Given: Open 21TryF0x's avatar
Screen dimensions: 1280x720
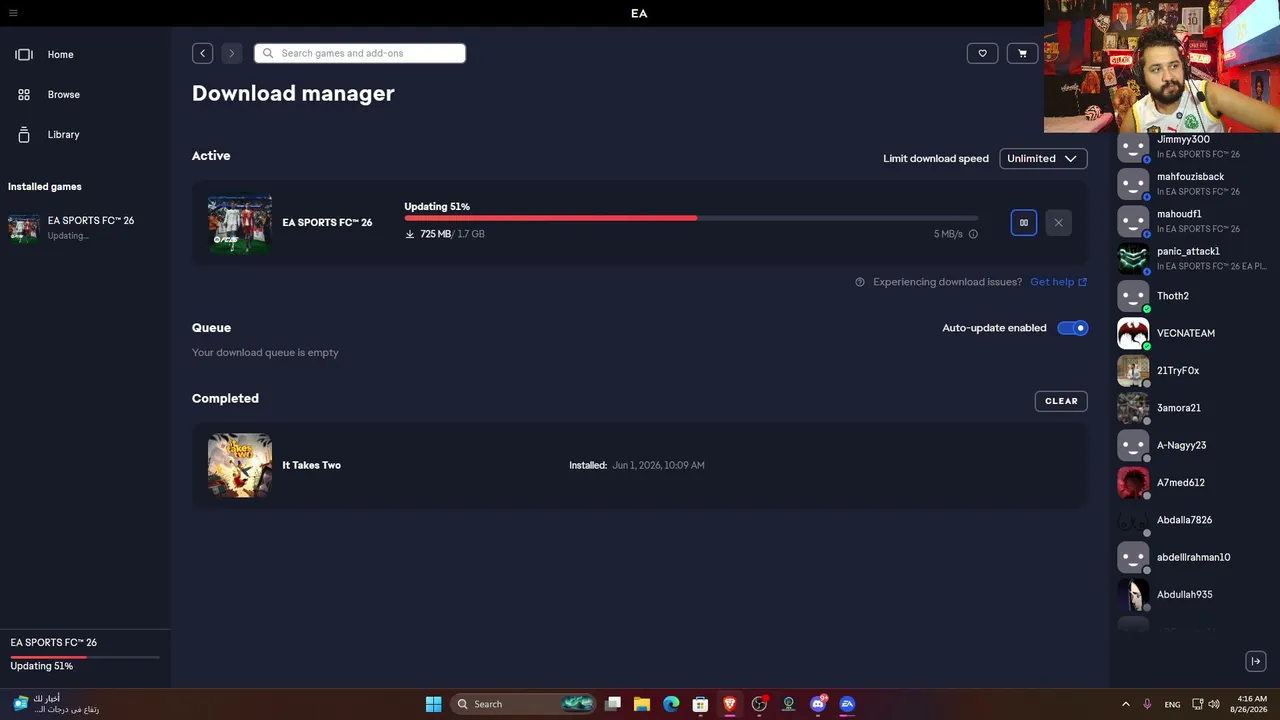Looking at the screenshot, I should (1133, 371).
